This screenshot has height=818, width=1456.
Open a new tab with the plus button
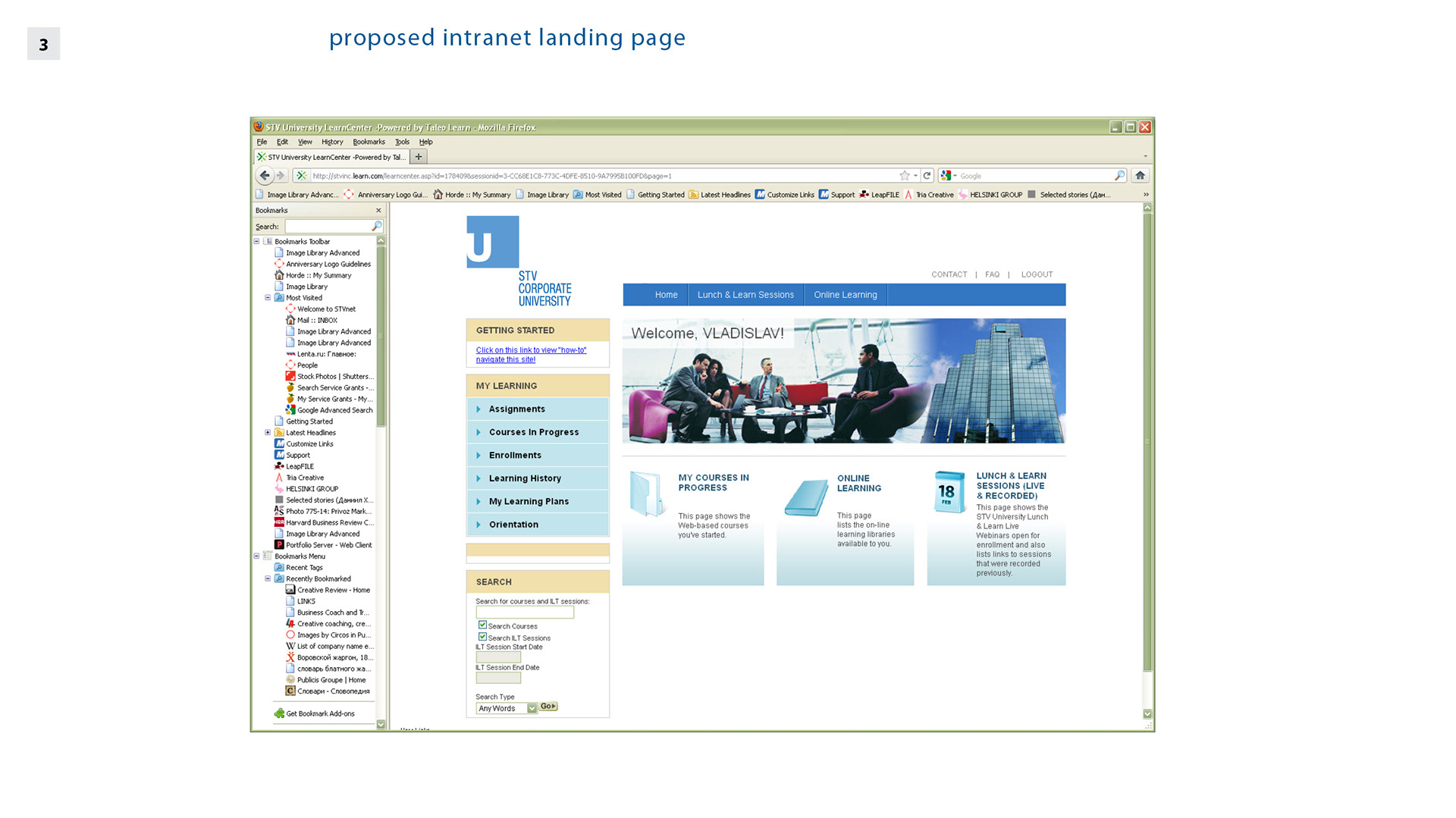point(419,157)
